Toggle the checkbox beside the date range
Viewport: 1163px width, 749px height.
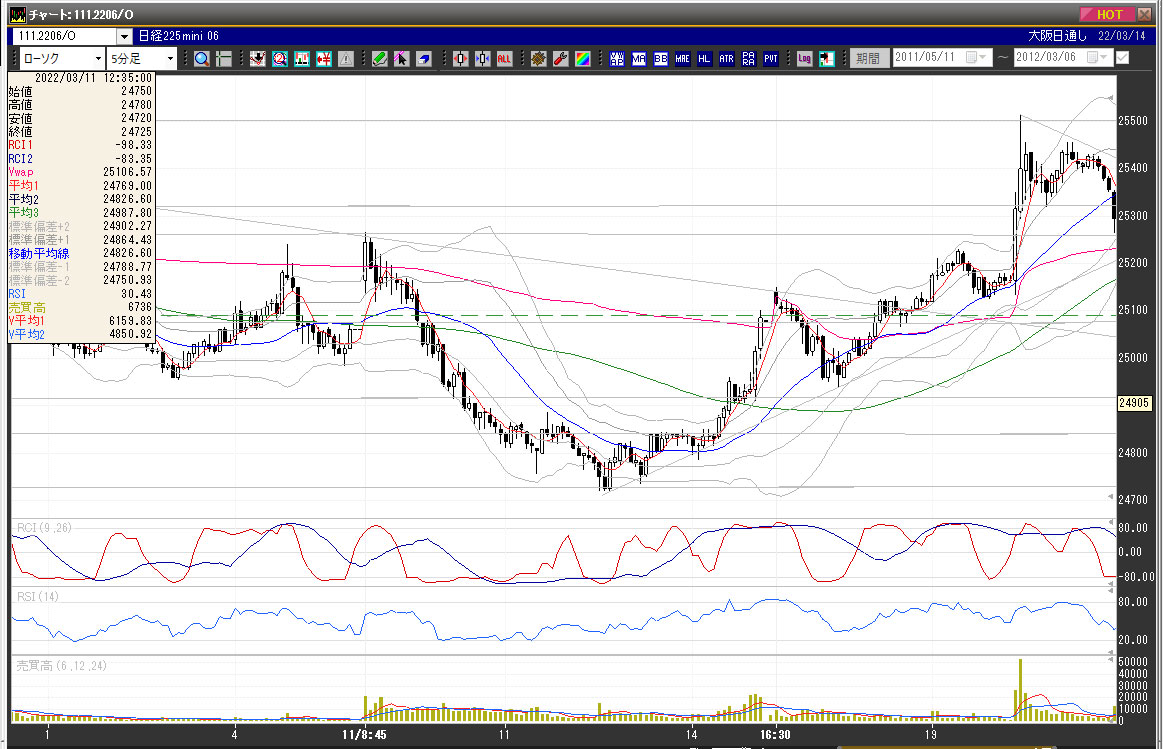point(1122,57)
